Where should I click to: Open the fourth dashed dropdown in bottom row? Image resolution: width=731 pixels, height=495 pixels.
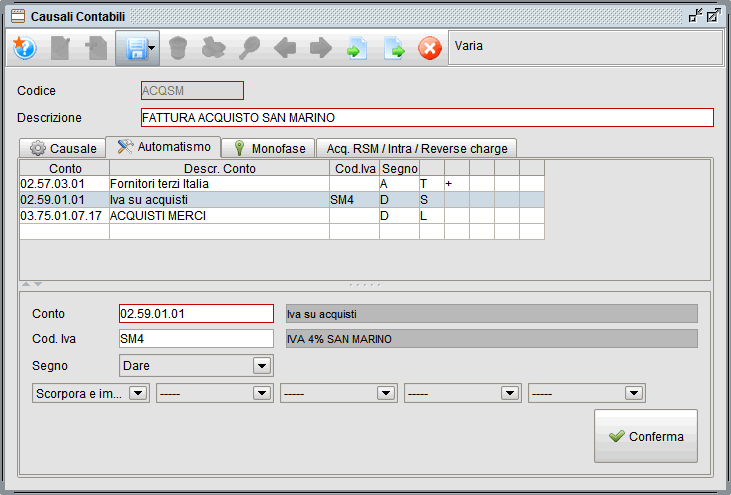click(x=462, y=393)
